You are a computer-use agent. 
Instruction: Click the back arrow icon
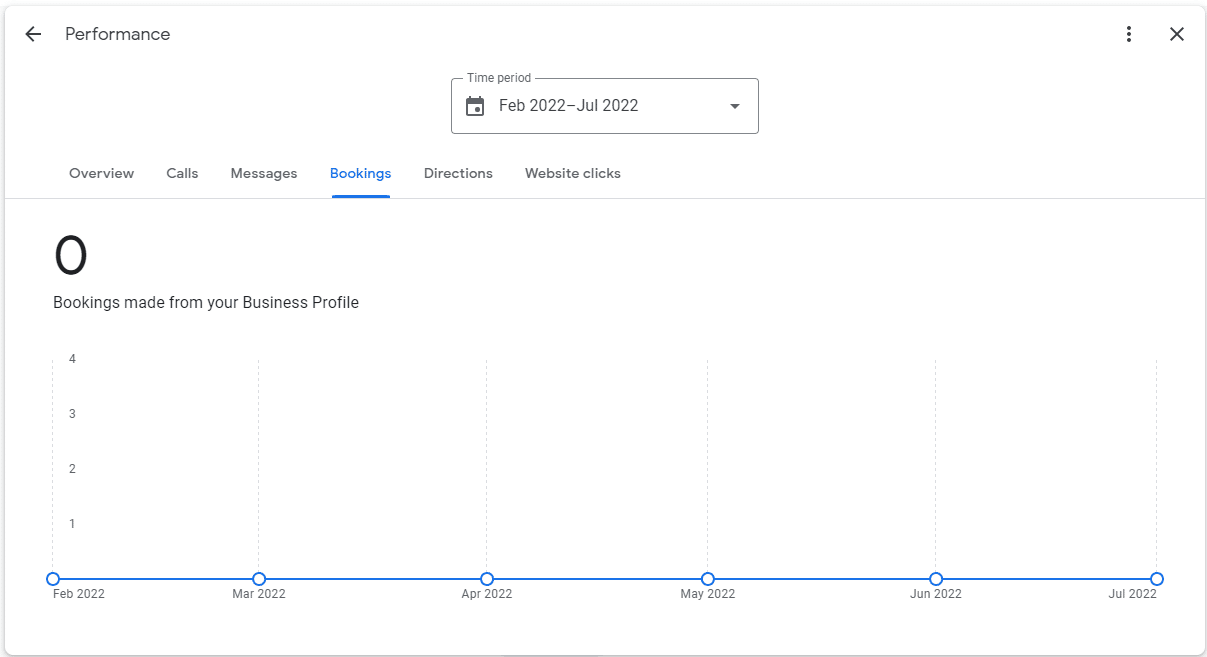point(33,34)
